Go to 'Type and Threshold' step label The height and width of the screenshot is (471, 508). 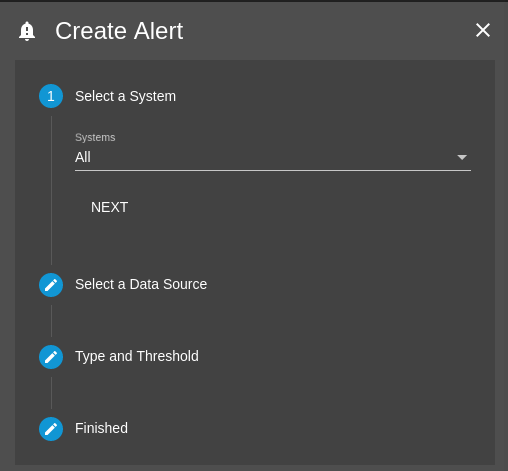point(137,356)
